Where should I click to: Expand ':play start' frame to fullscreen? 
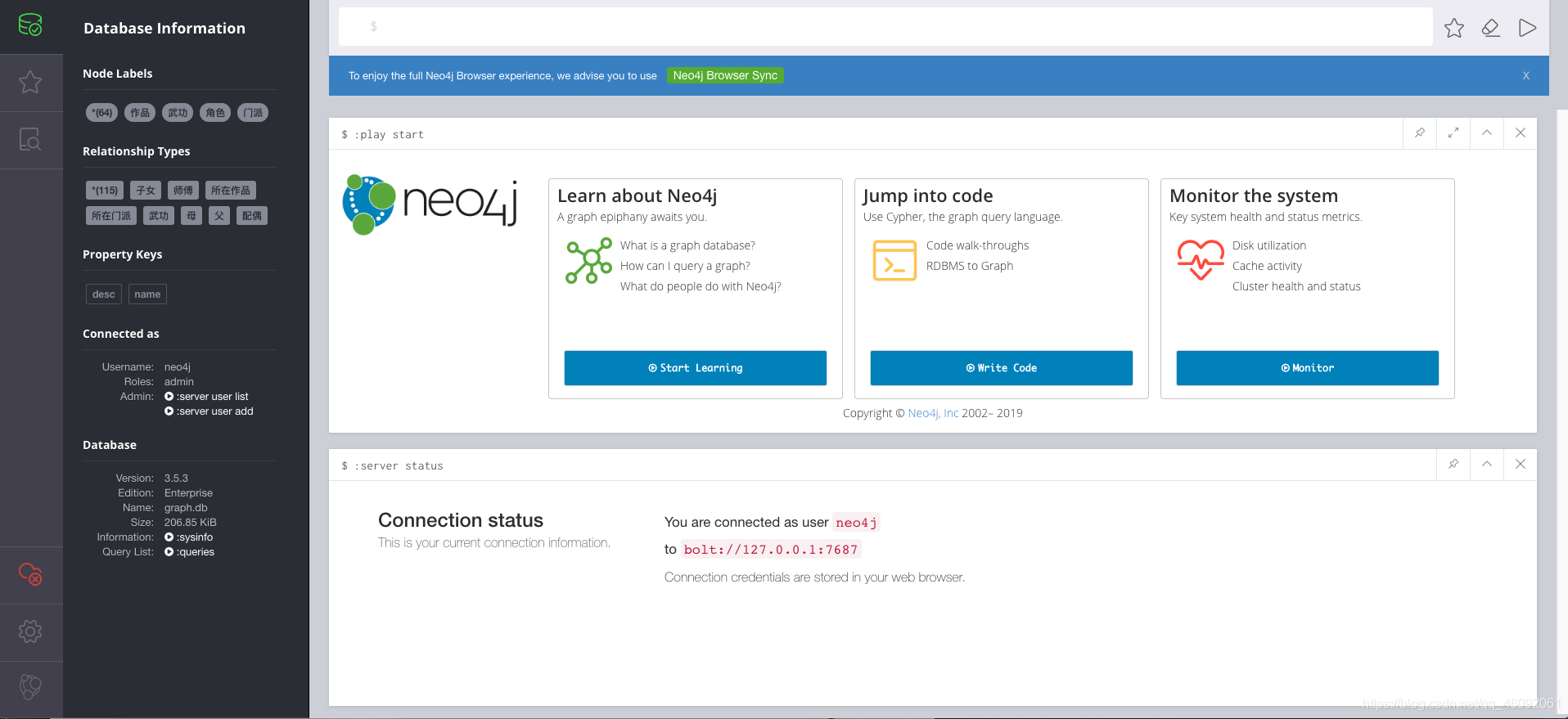1453,133
